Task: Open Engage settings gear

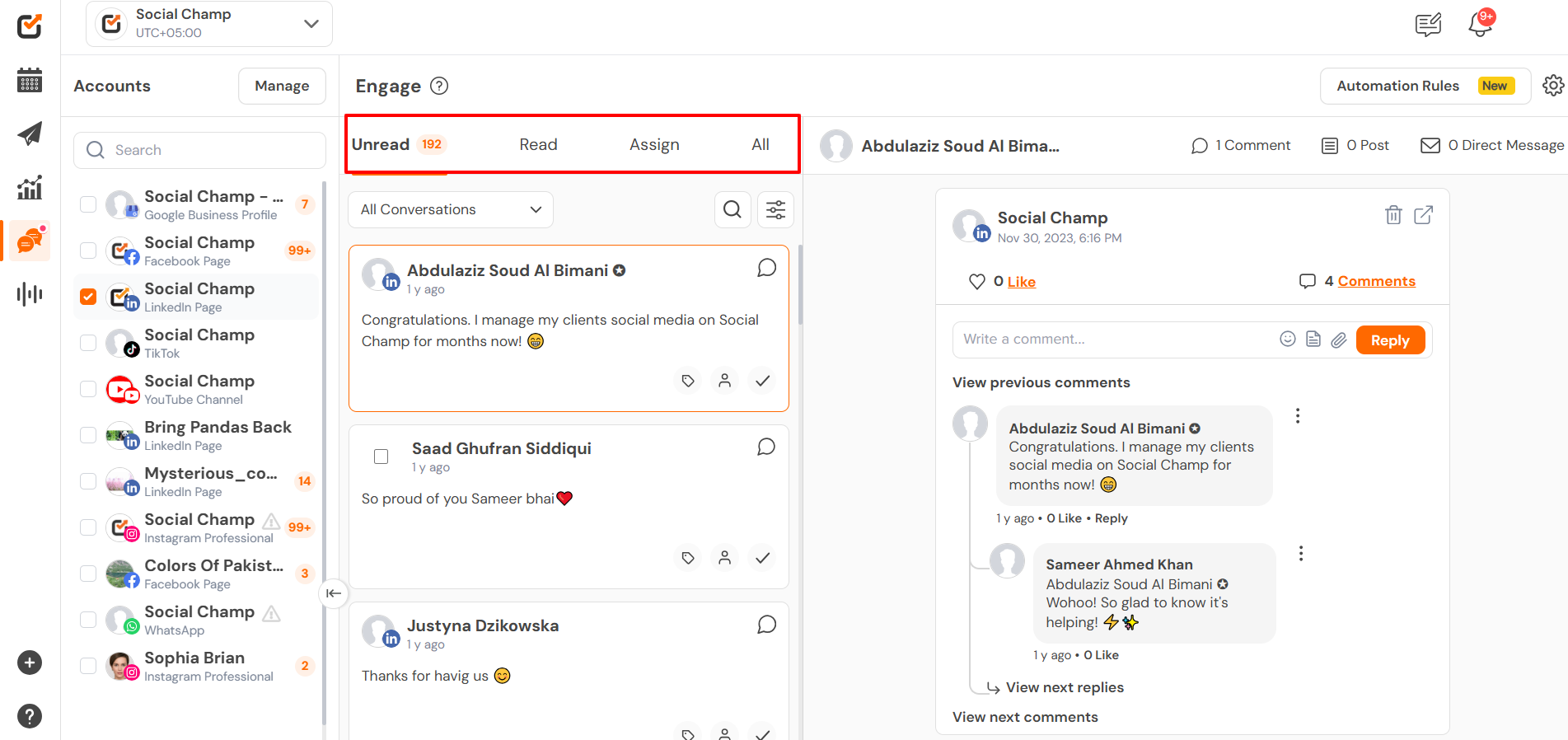Action: 1553,86
